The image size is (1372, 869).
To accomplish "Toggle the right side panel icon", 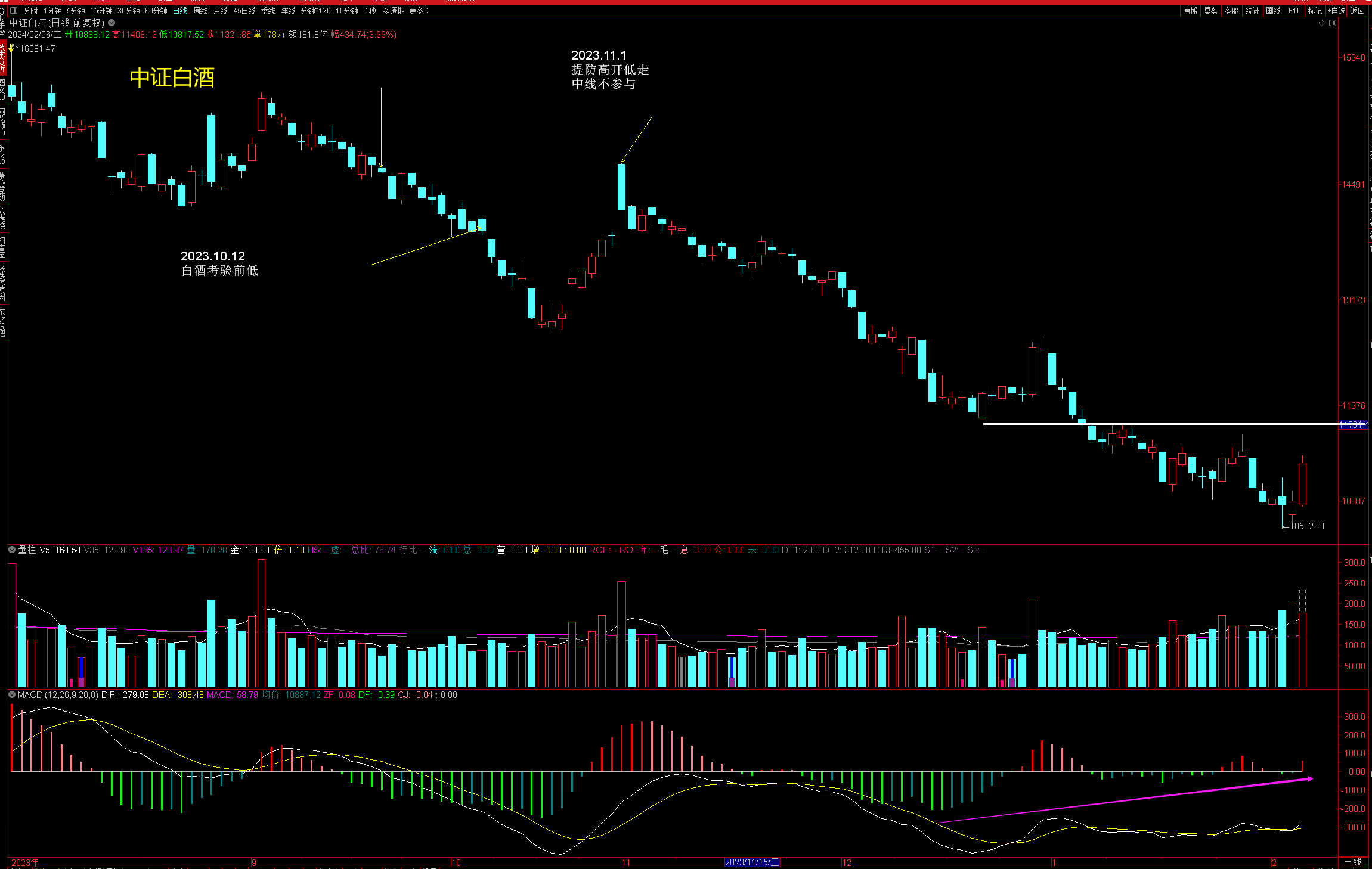I will click(x=1333, y=23).
